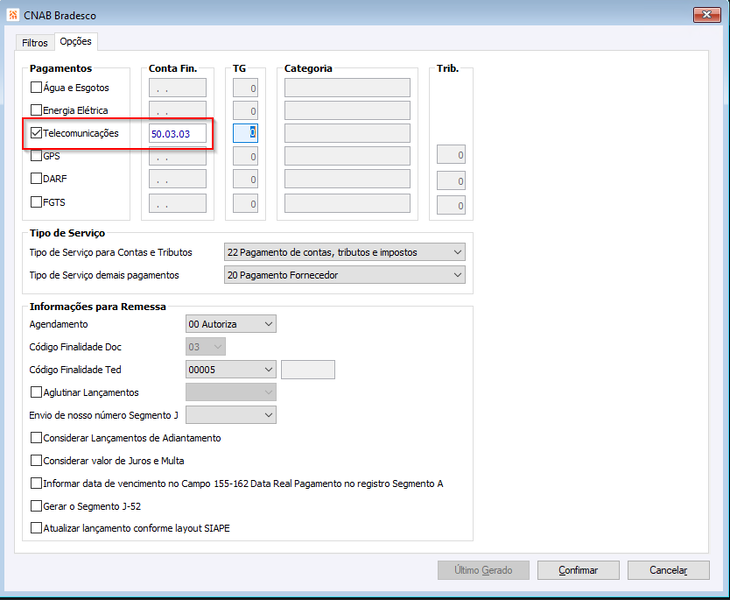Uncheck the Telecomunicações checkbox
730x600 pixels.
coord(36,133)
